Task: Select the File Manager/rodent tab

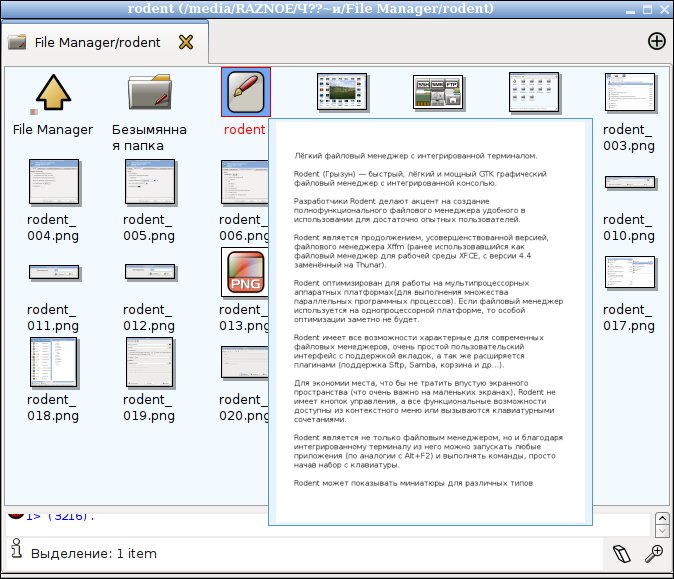Action: (105, 42)
